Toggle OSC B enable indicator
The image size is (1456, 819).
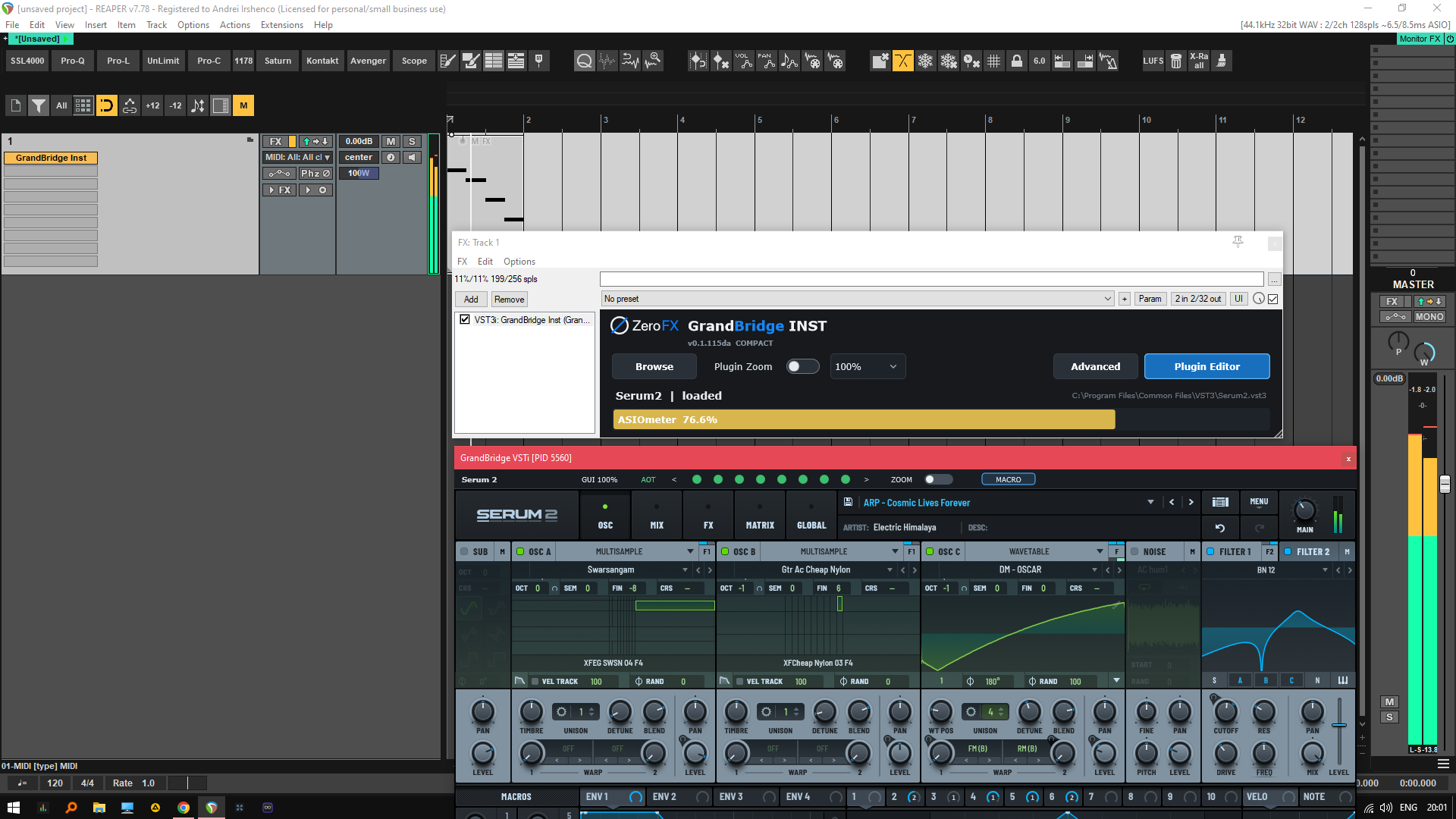pos(725,551)
